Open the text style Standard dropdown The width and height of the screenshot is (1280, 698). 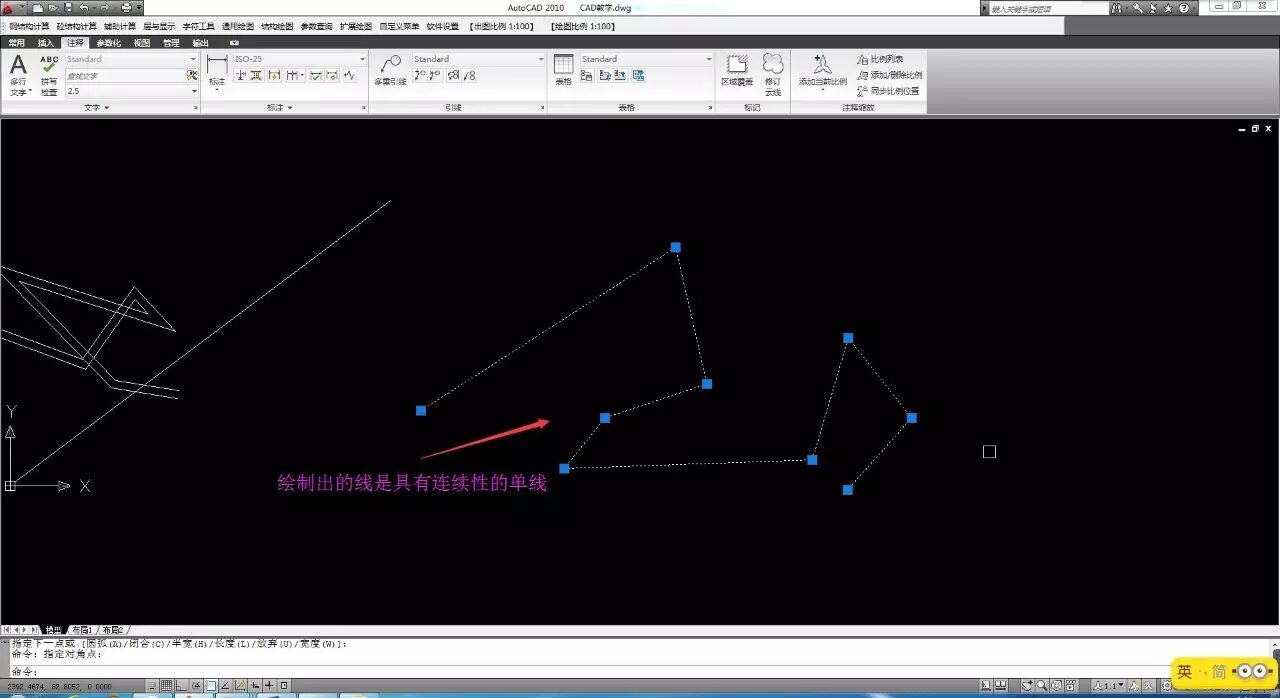pos(193,59)
